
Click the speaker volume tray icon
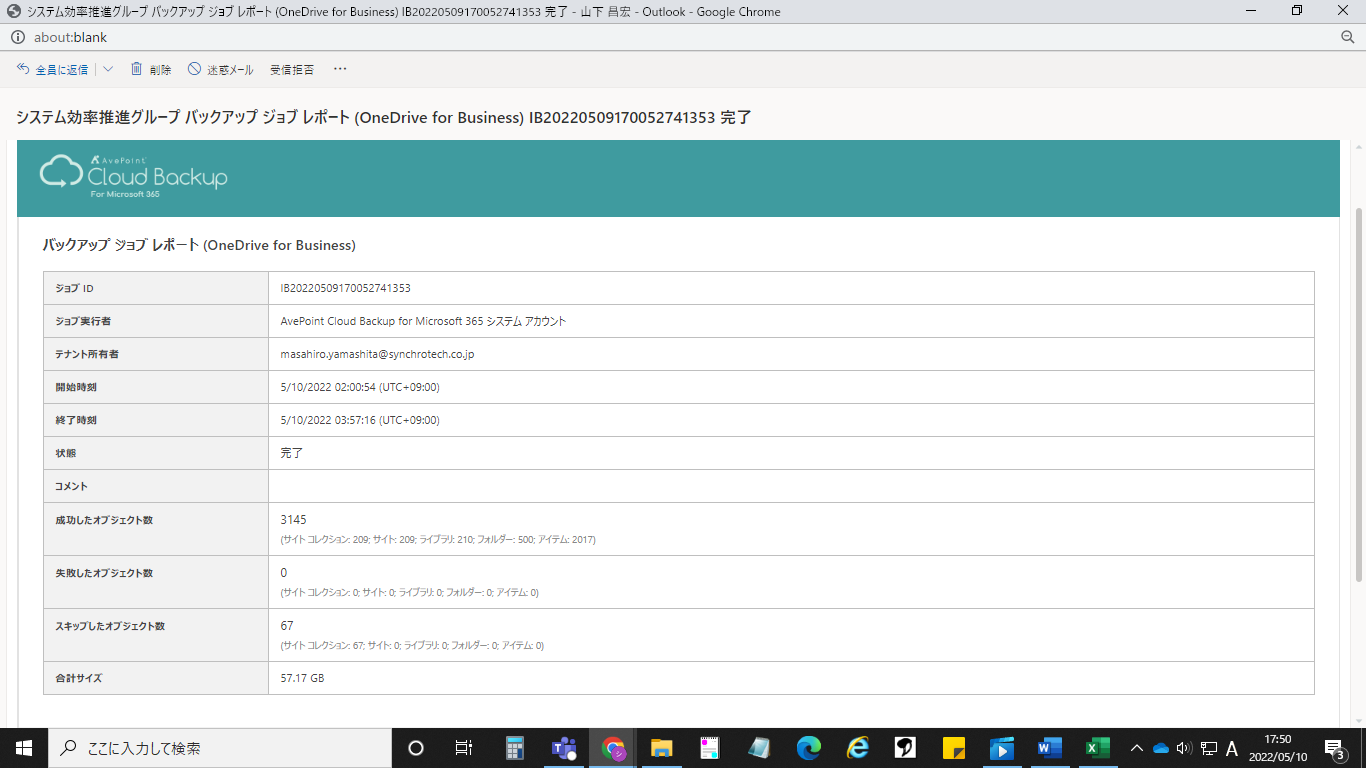point(1184,748)
